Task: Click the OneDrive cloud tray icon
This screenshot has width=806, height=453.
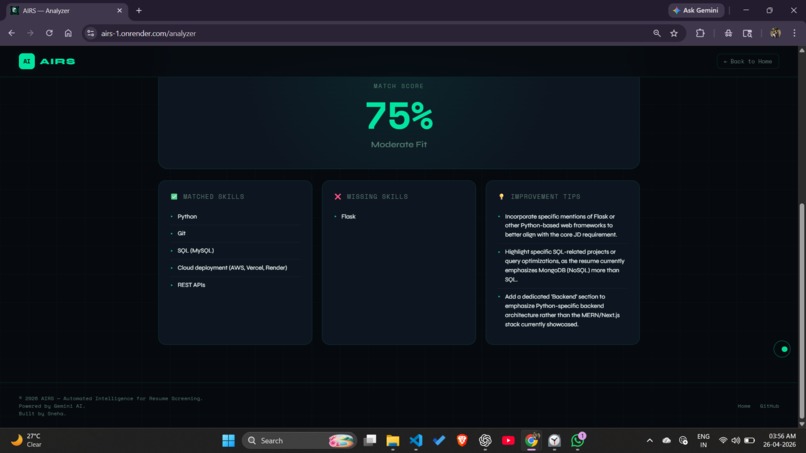Action: (x=667, y=441)
